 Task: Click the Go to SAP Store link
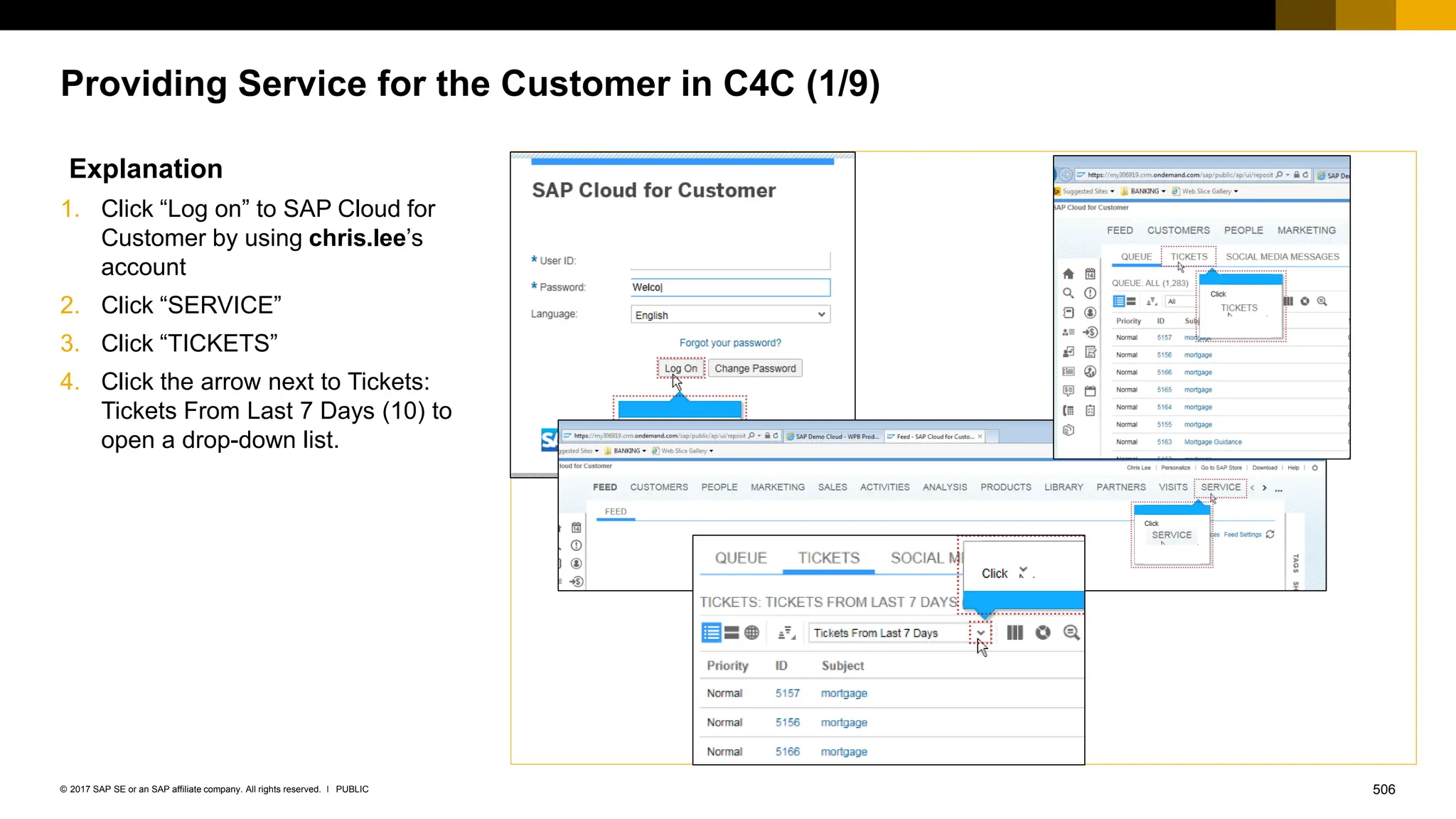click(1221, 468)
